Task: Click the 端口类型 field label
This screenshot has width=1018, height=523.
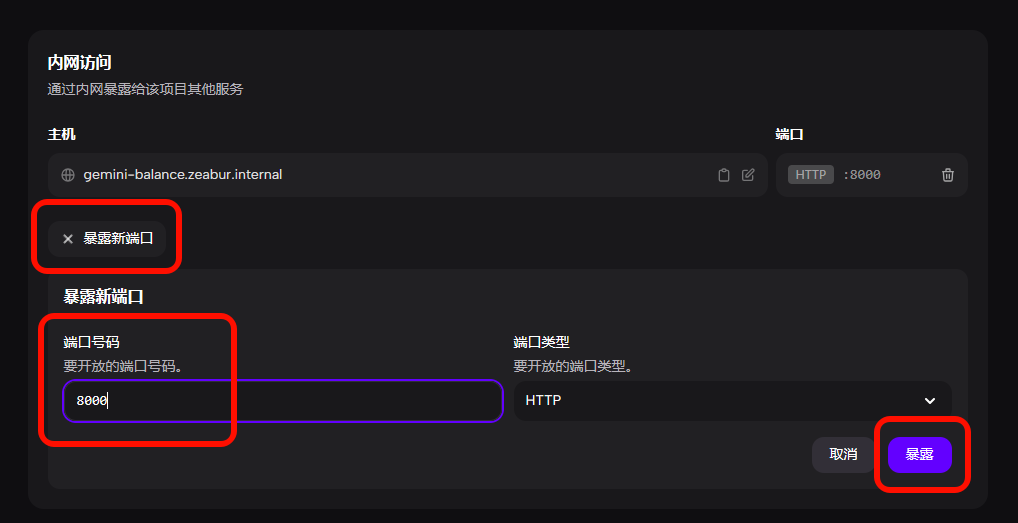Action: [541, 342]
